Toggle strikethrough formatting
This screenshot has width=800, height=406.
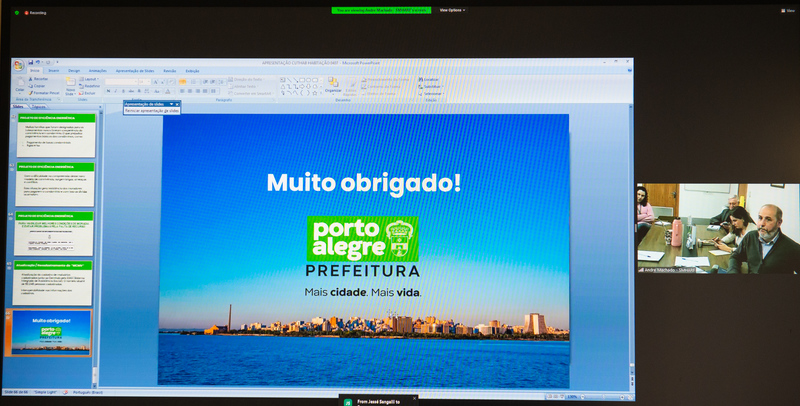[x=131, y=91]
